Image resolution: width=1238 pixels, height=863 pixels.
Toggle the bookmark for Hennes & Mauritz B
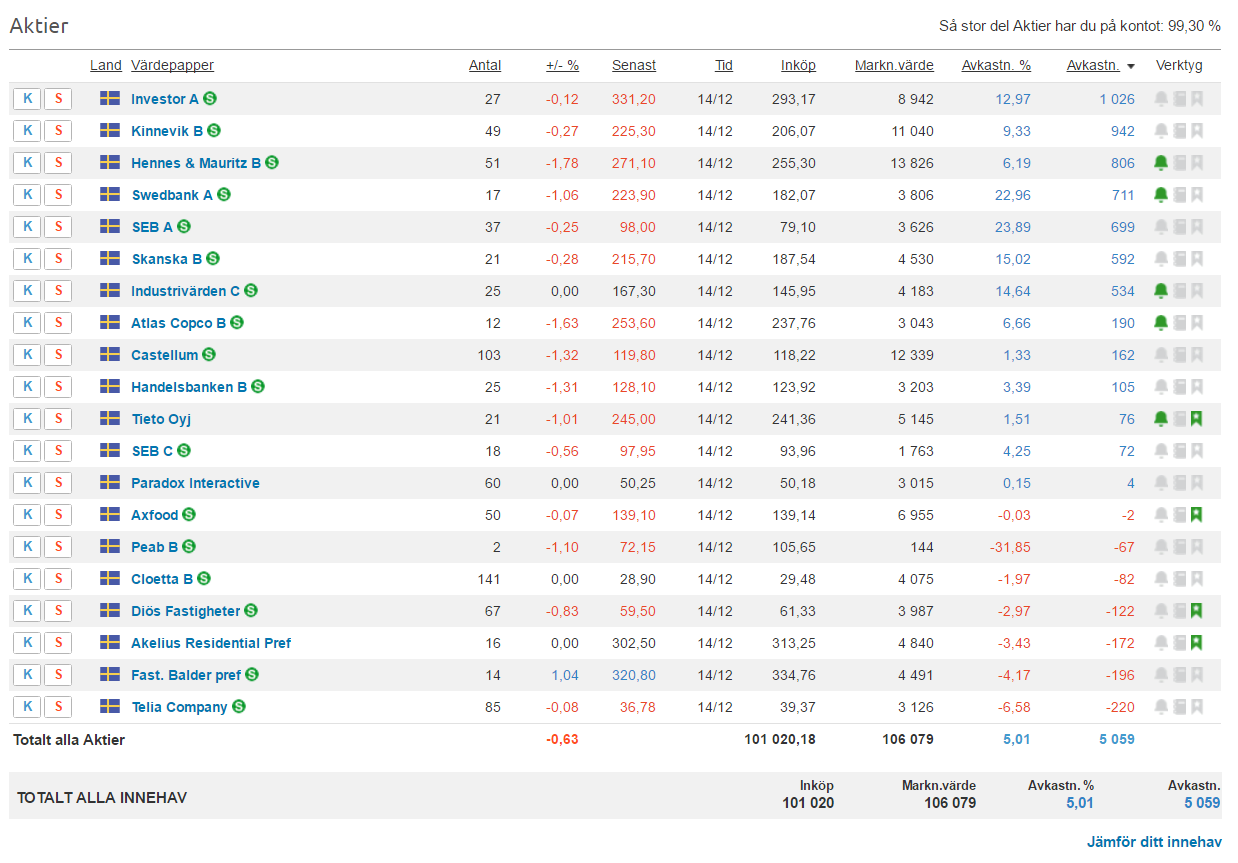point(1197,163)
